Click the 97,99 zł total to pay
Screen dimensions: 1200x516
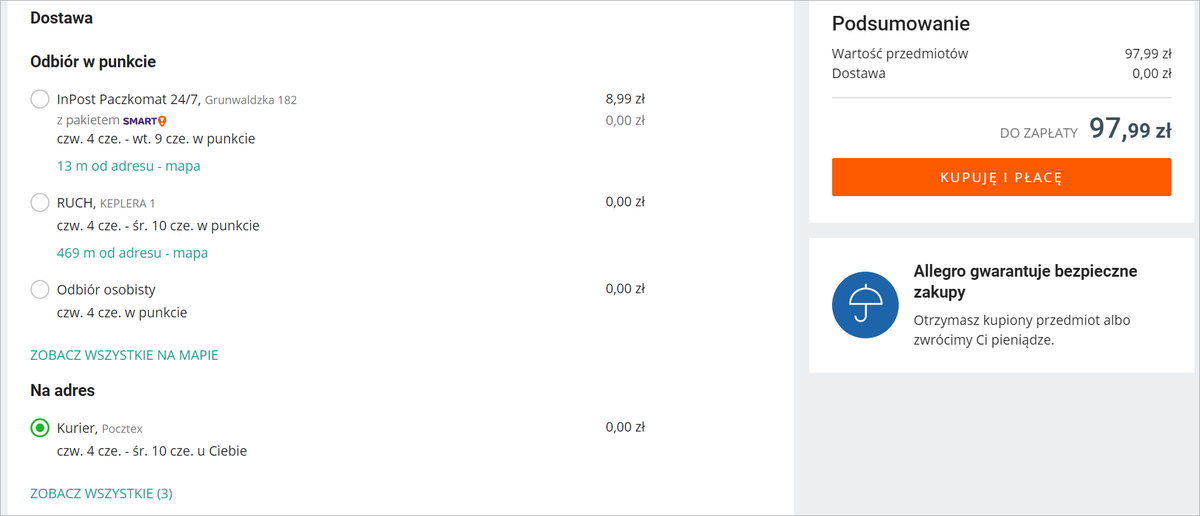1130,129
